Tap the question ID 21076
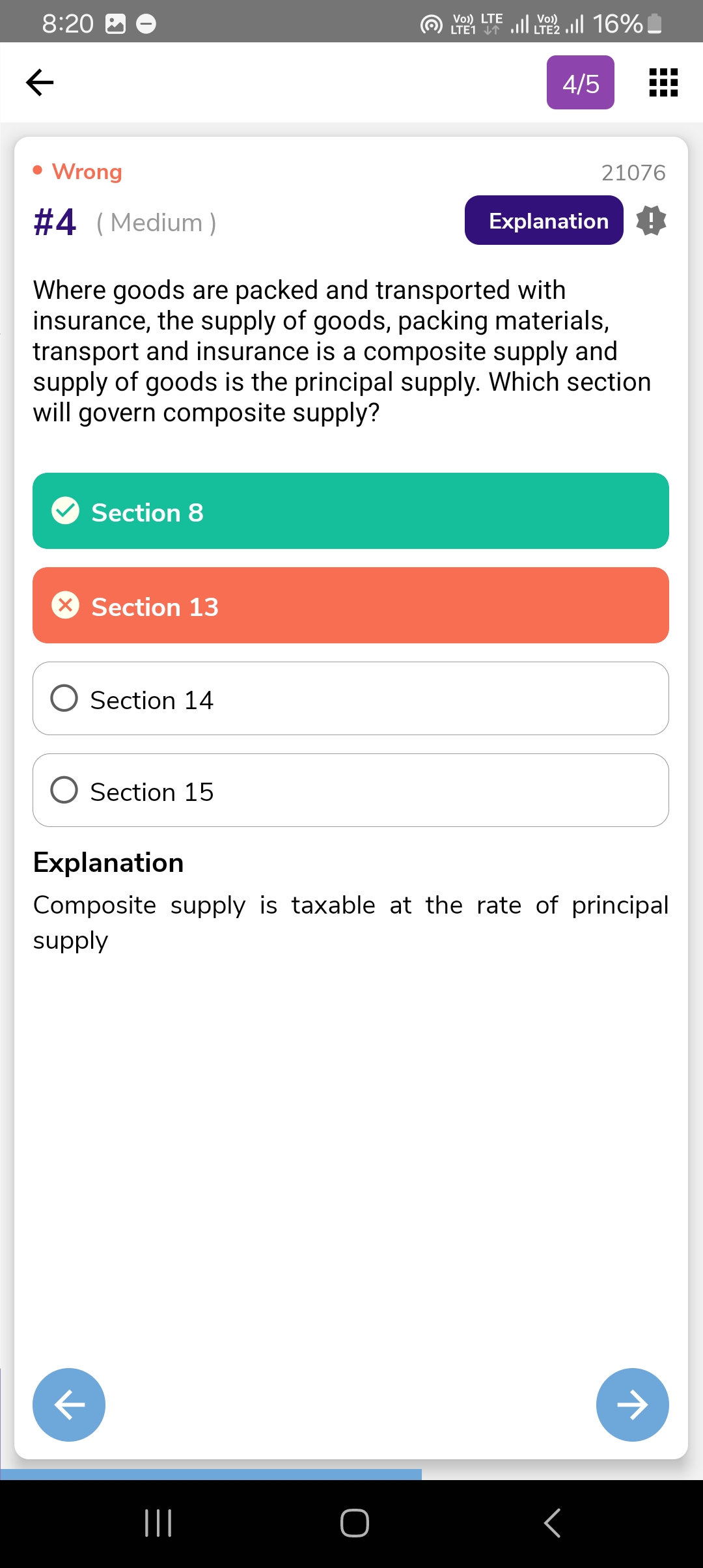Image resolution: width=703 pixels, height=1568 pixels. (x=633, y=173)
